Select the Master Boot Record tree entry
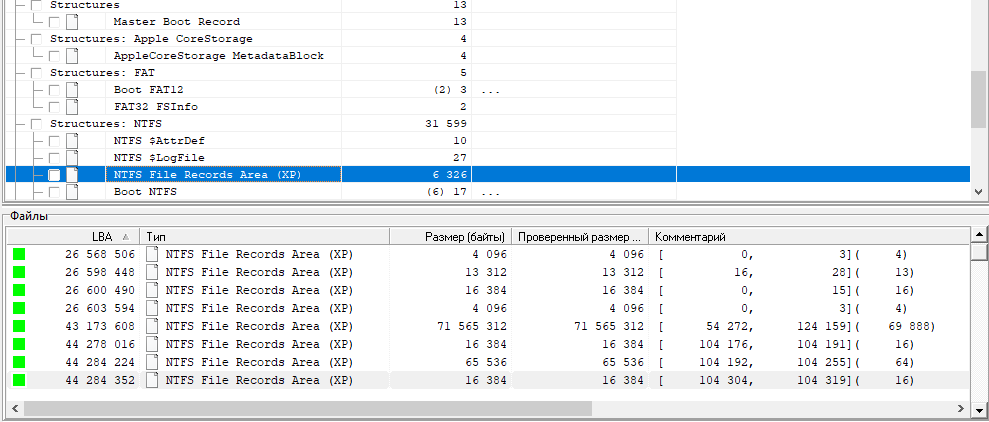 click(x=177, y=21)
